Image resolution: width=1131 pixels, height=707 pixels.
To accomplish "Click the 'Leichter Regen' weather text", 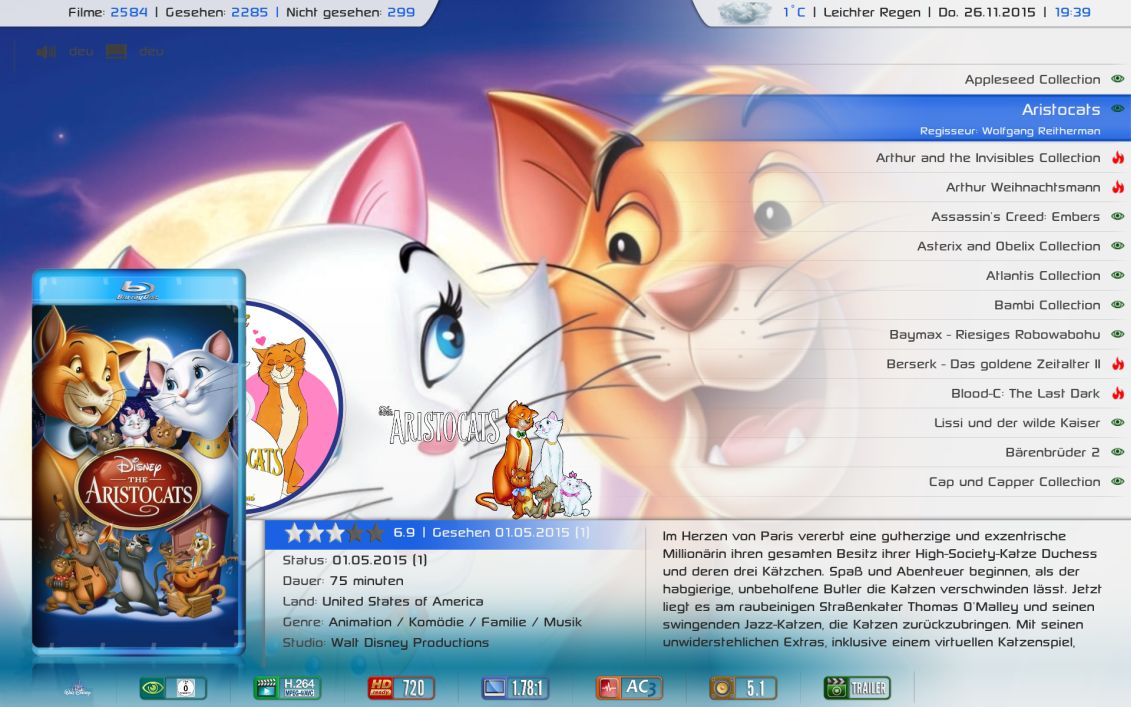I will point(872,12).
